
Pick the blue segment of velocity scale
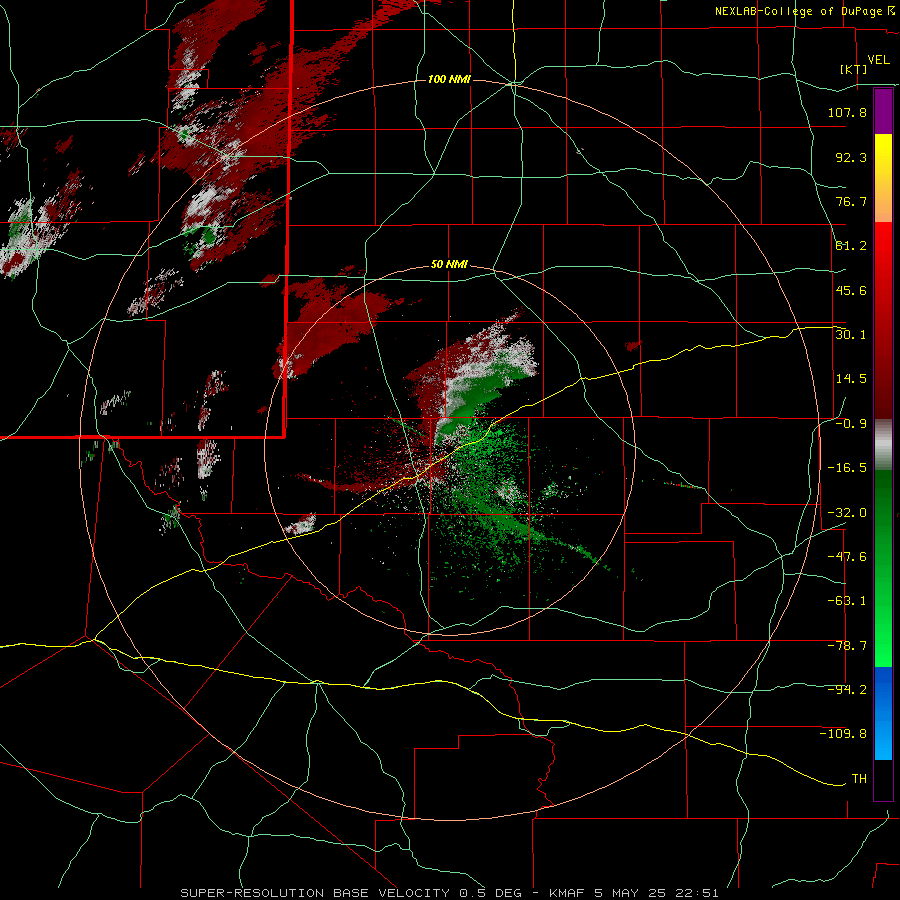tap(883, 713)
